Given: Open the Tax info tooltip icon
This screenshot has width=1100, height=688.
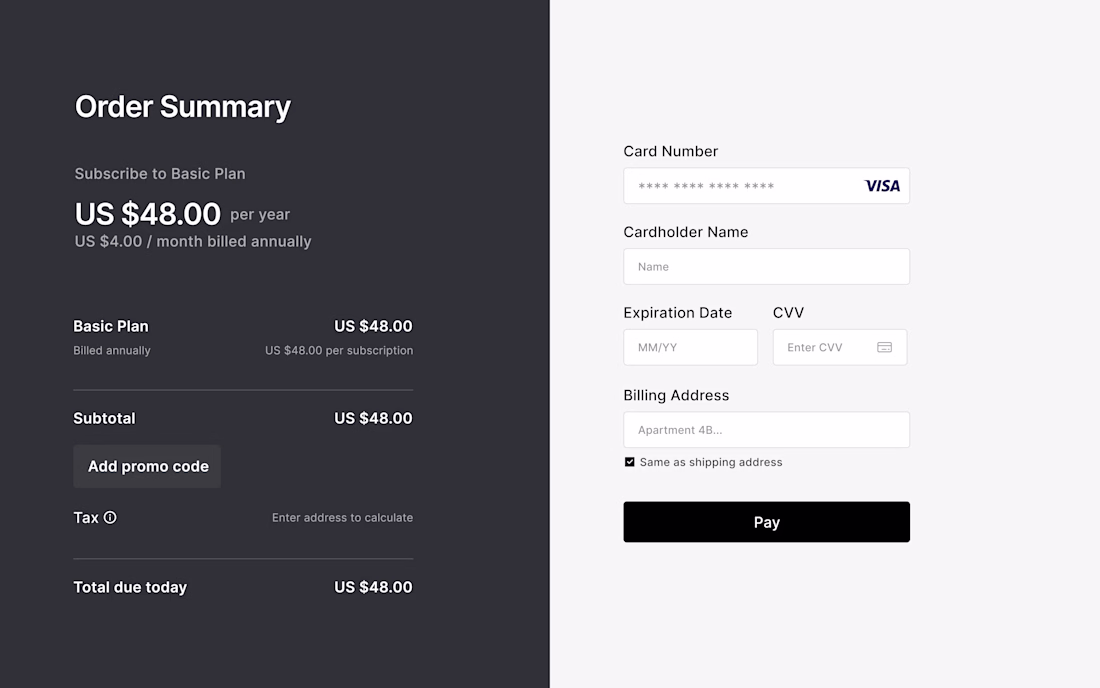Looking at the screenshot, I should tap(110, 517).
